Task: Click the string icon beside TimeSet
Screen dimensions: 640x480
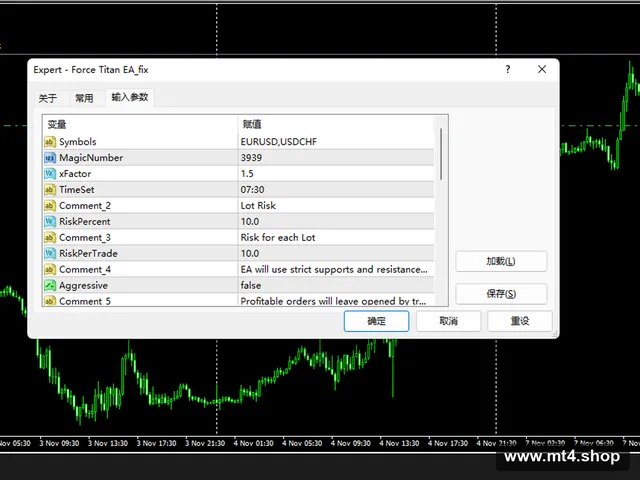Action: click(x=50, y=190)
